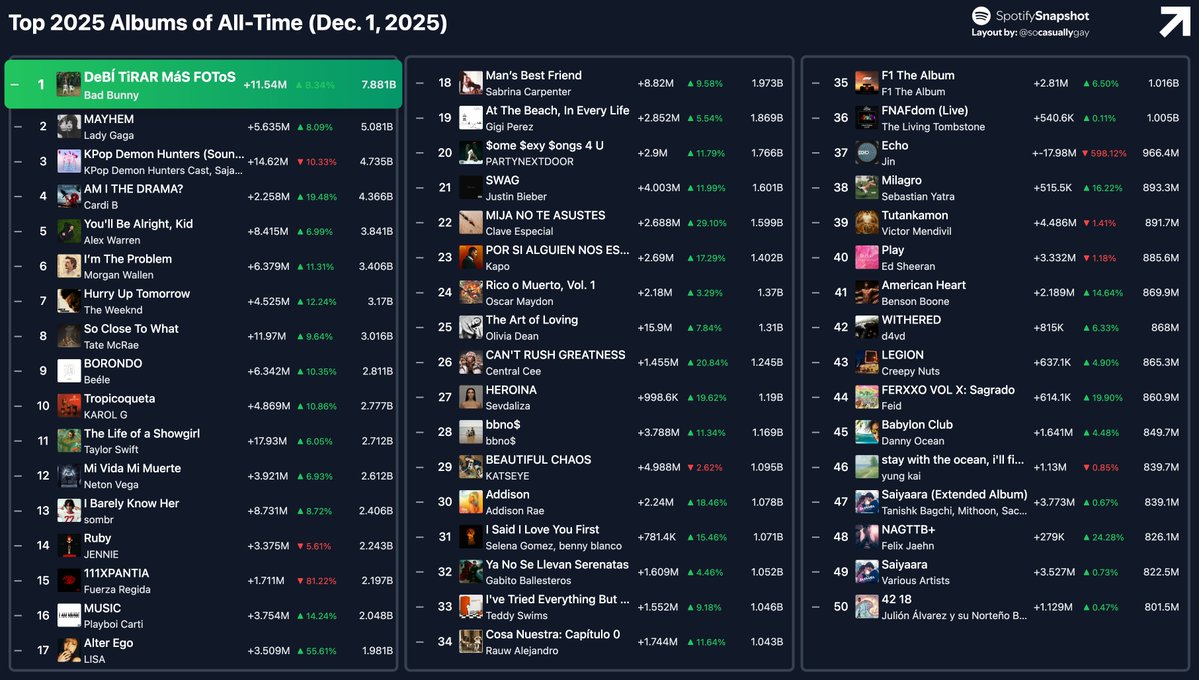This screenshot has height=680, width=1199.
Task: Click the green up arrow for MAYHEM
Action: pyautogui.click(x=300, y=127)
